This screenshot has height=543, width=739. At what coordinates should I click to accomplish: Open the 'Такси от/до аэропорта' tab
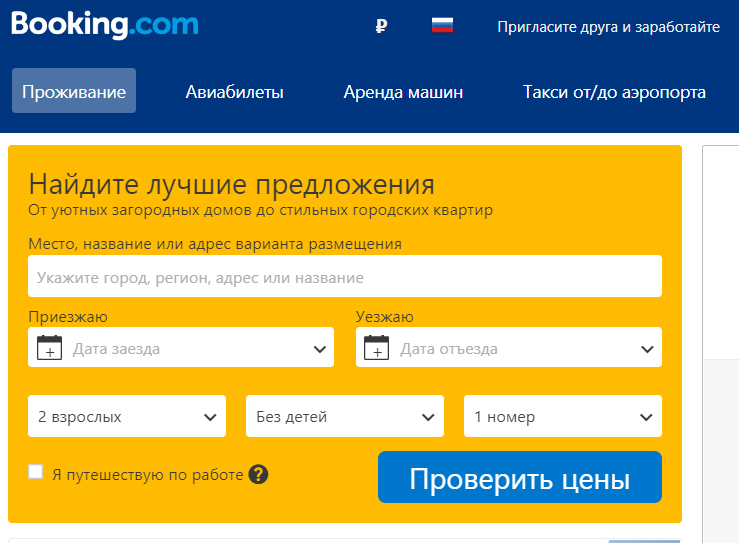[x=615, y=92]
